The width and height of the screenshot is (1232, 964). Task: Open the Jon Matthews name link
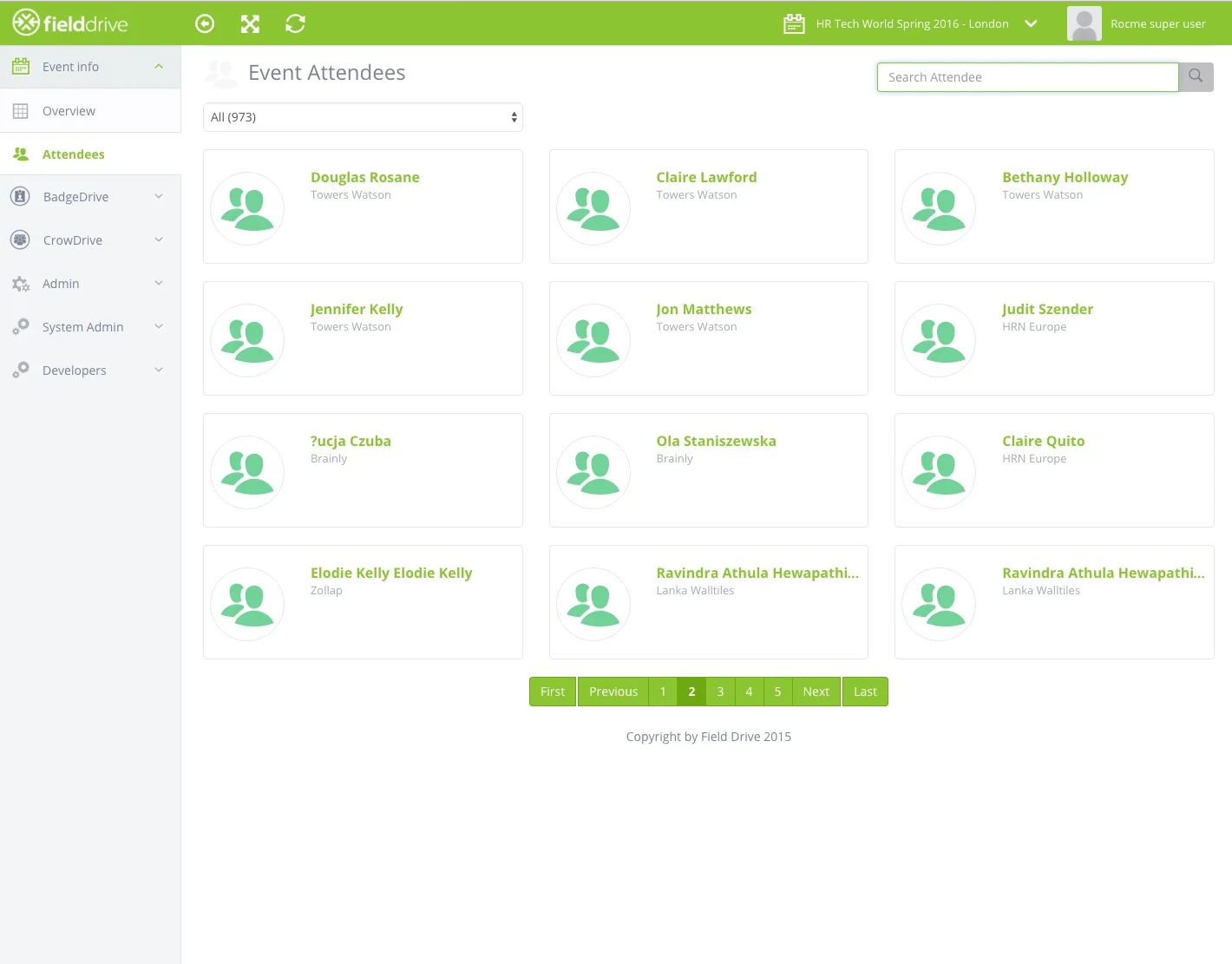coord(704,309)
